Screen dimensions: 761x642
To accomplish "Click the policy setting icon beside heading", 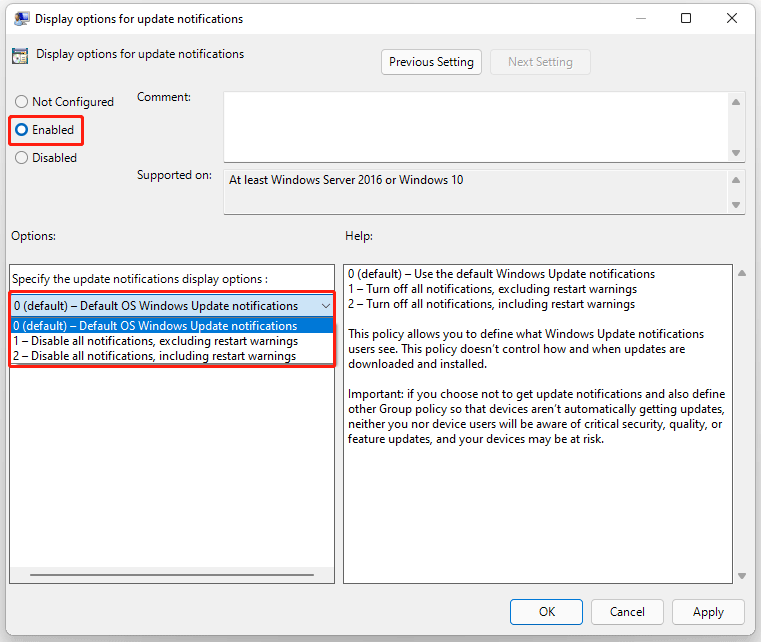I will (x=20, y=56).
